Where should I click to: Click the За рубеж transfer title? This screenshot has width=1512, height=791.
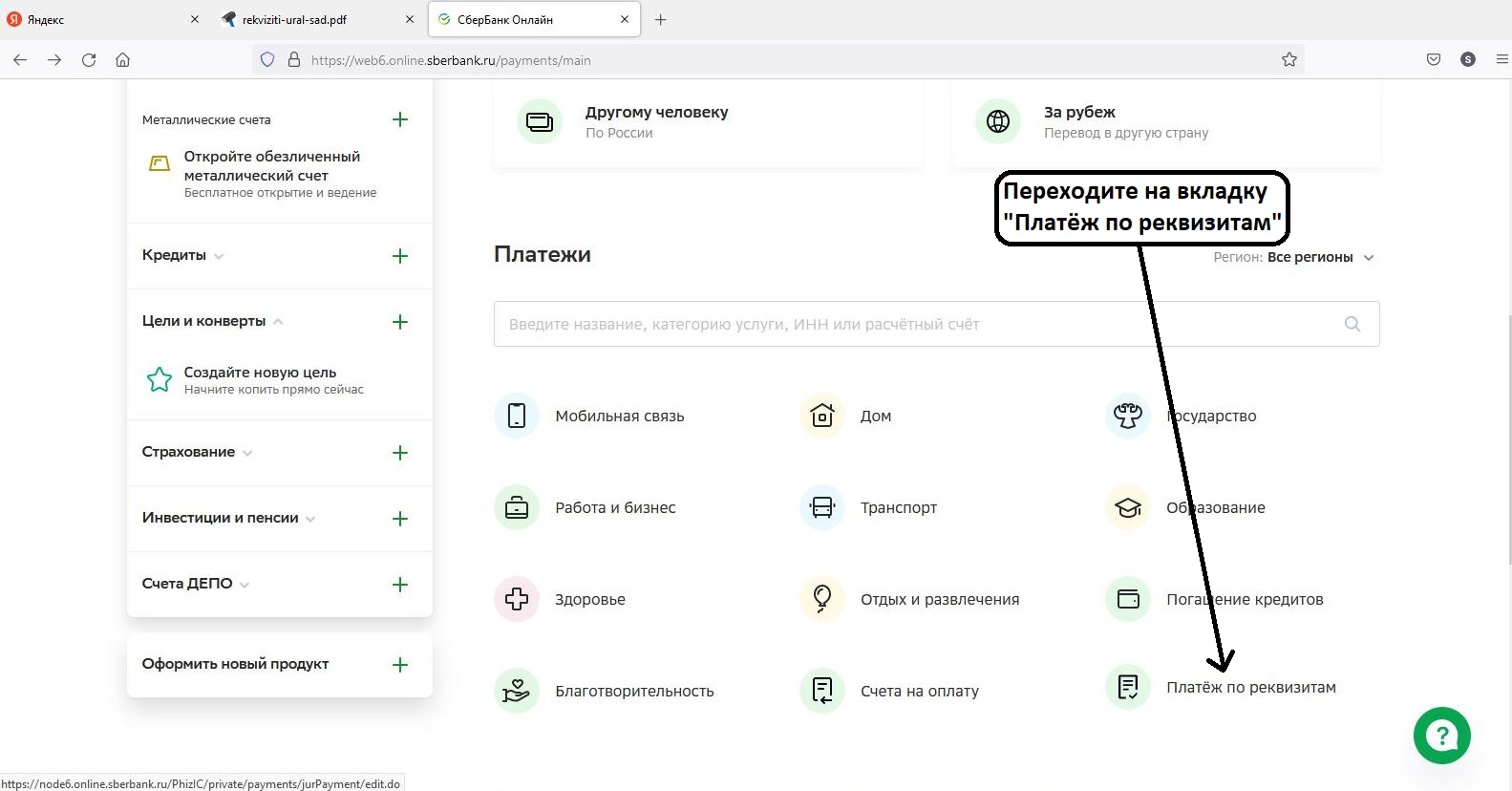[1079, 112]
